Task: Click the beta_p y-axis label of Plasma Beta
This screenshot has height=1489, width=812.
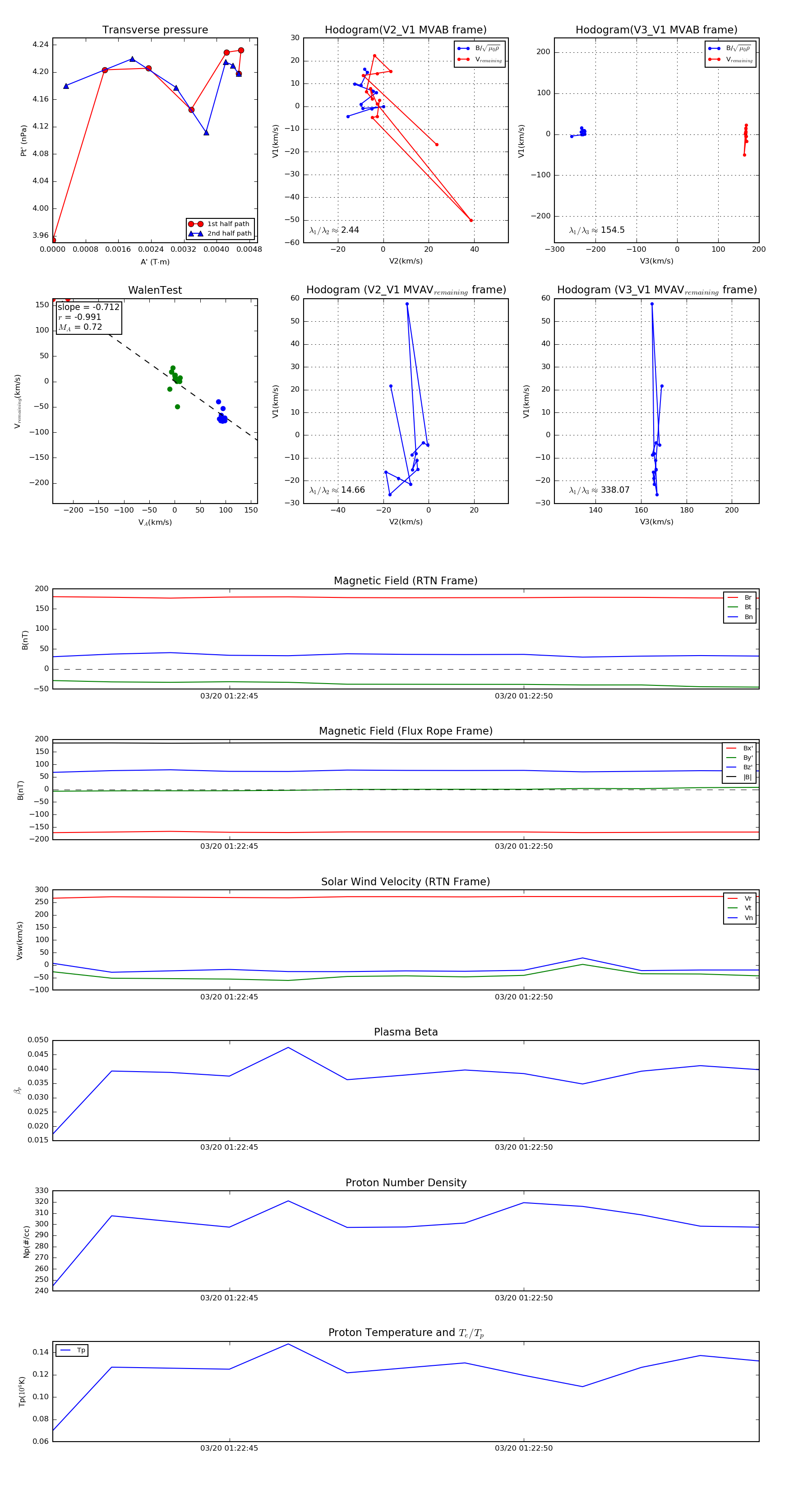Action: (x=18, y=1090)
